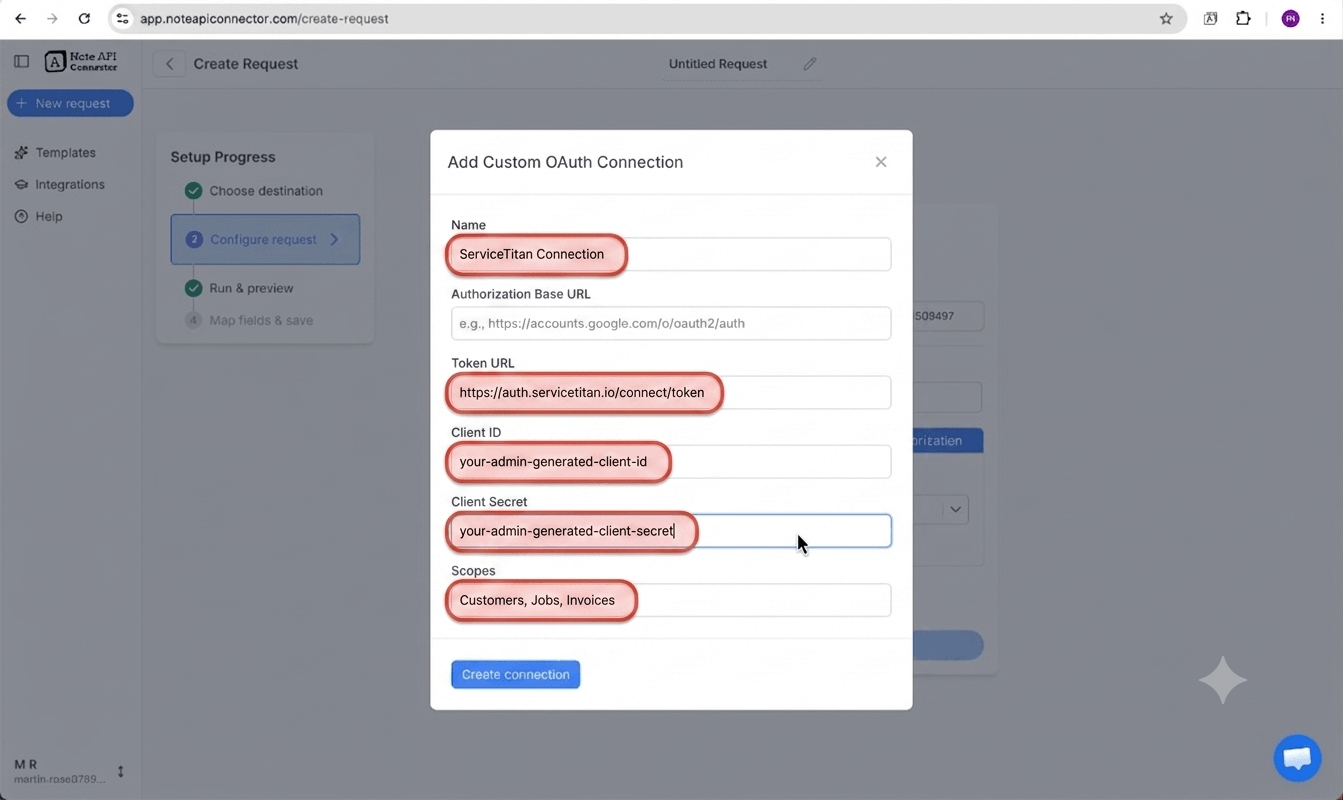Select the Choose destination step

[x=254, y=191]
